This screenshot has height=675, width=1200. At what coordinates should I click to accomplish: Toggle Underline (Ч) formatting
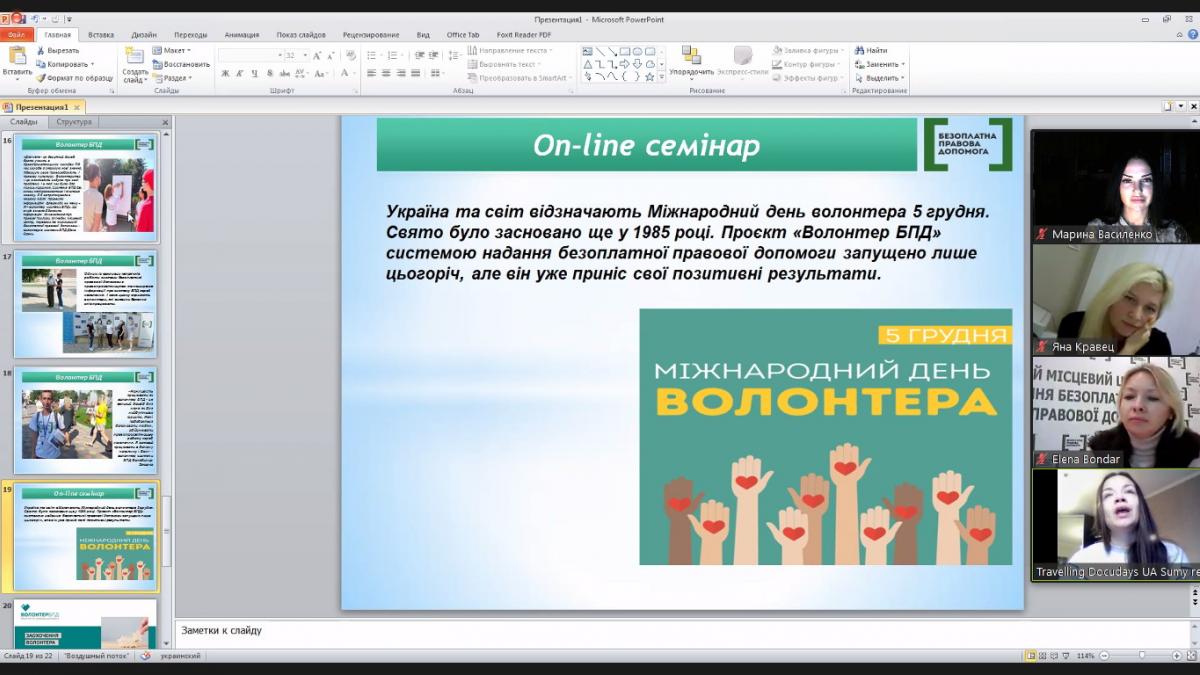pos(256,73)
